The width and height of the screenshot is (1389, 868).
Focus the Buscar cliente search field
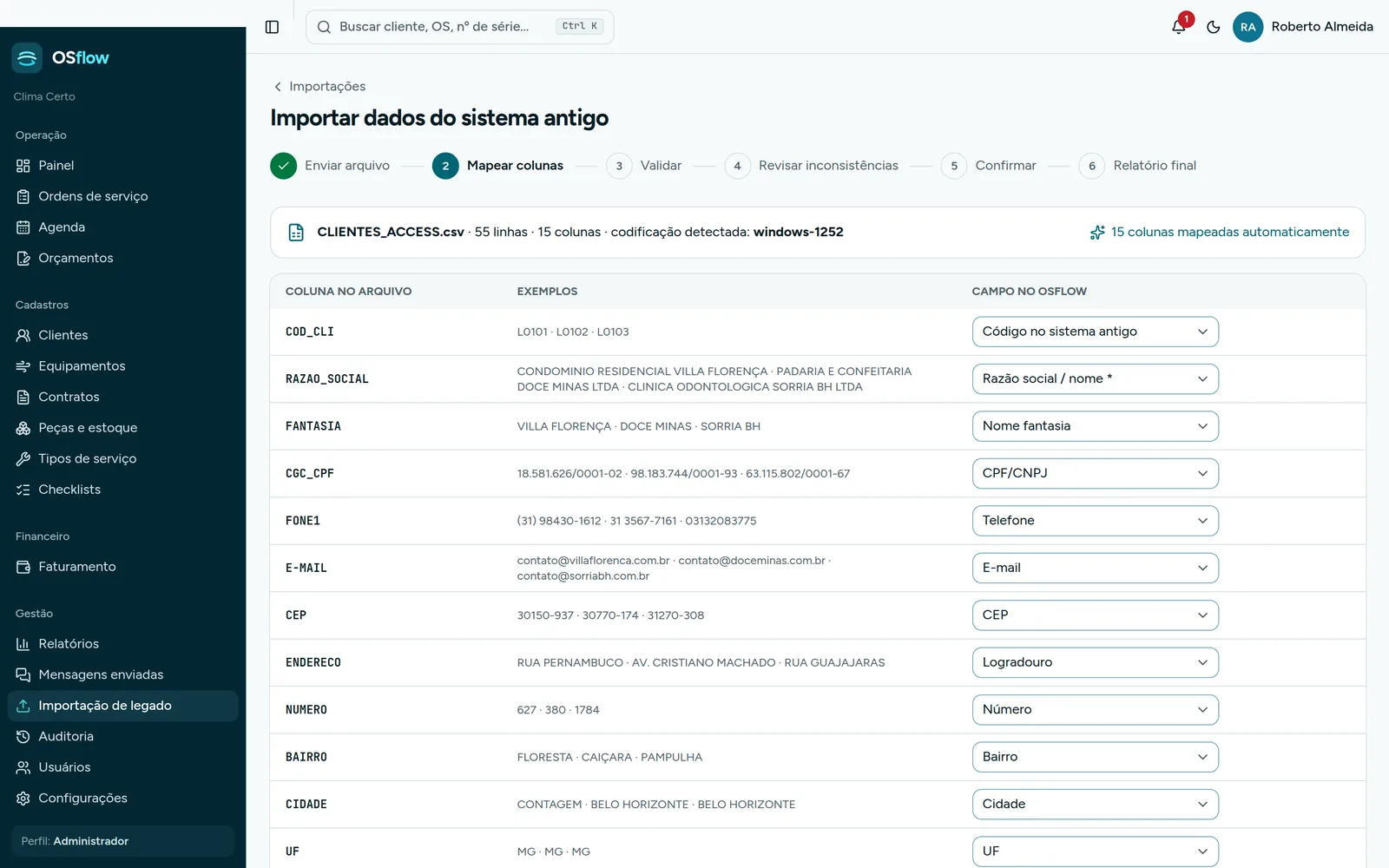coord(460,27)
